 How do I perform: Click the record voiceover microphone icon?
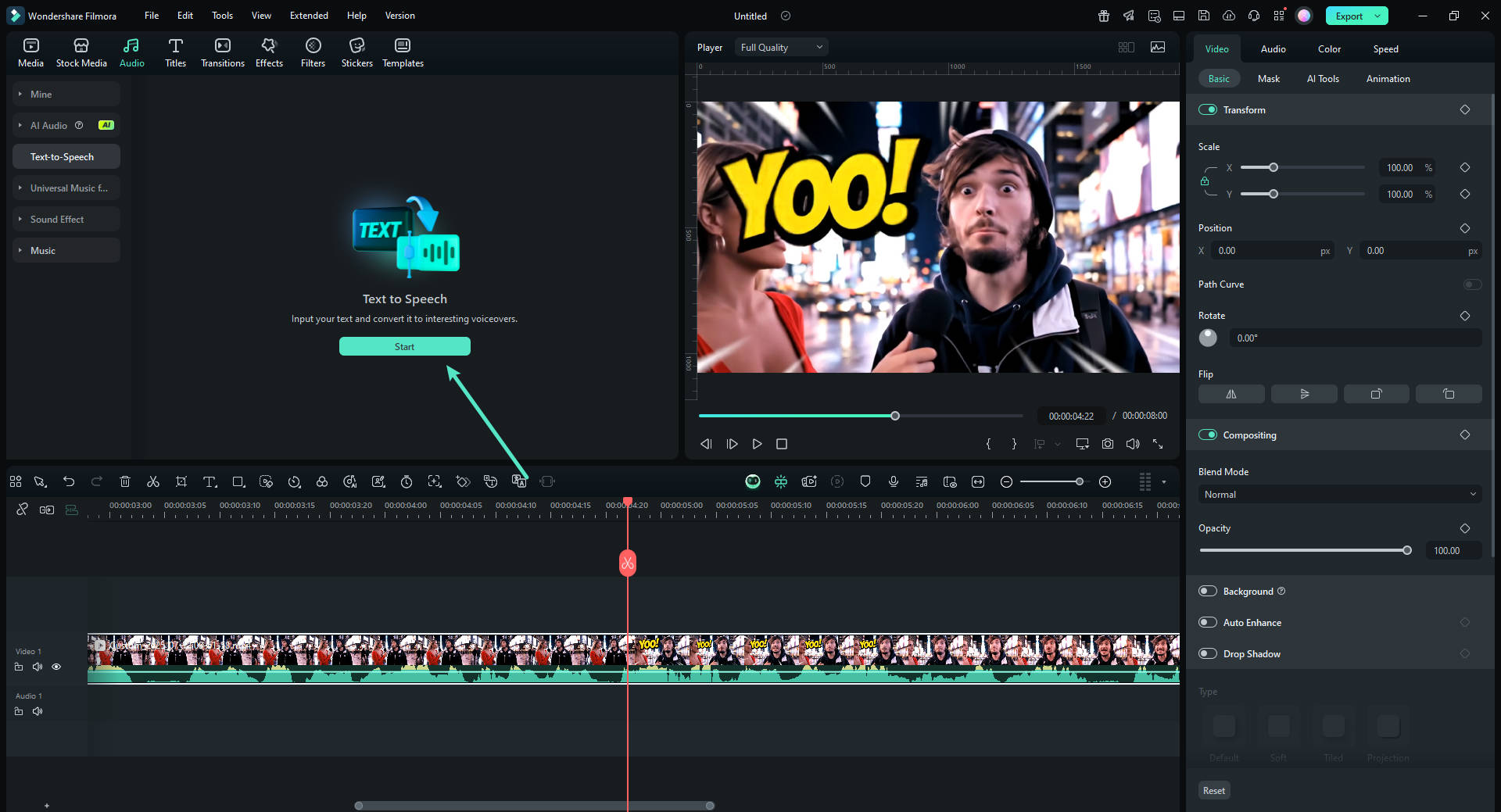894,481
